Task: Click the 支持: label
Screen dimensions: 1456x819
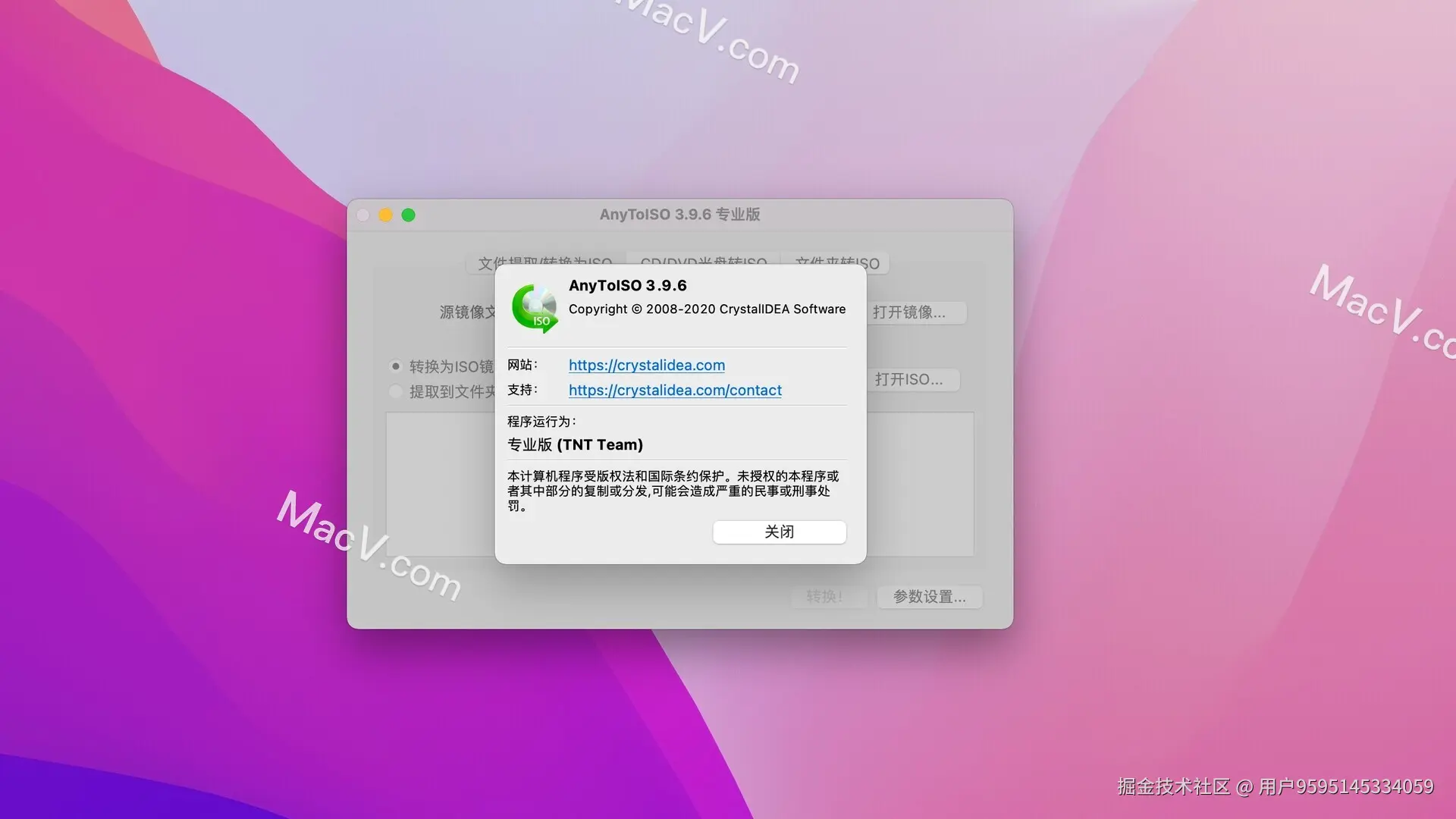Action: (x=522, y=390)
